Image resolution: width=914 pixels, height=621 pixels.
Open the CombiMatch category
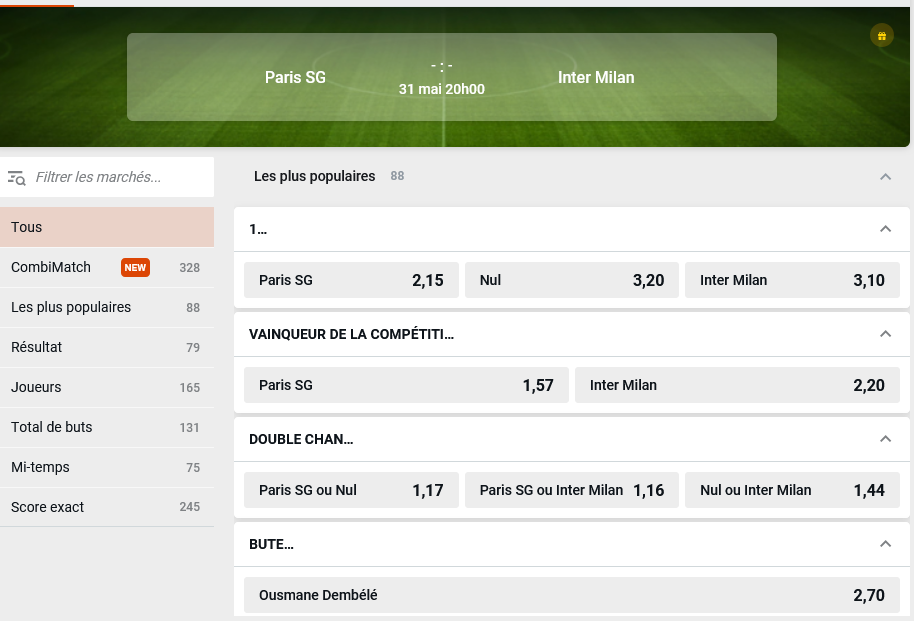tap(107, 267)
